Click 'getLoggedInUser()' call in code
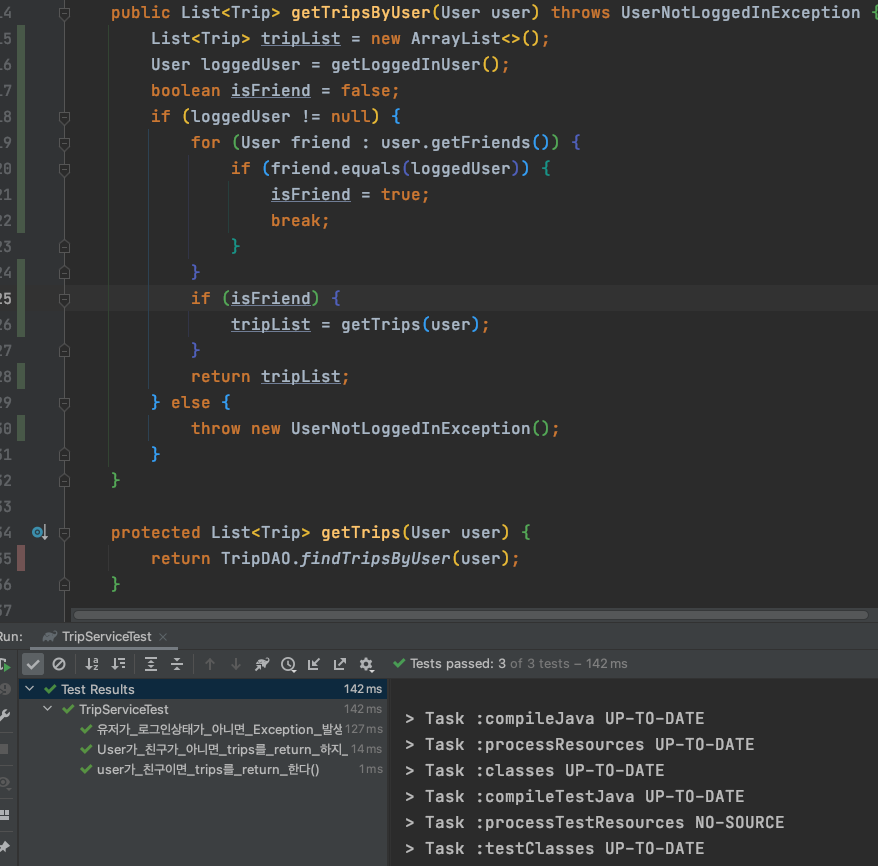The height and width of the screenshot is (866, 878). (x=415, y=65)
